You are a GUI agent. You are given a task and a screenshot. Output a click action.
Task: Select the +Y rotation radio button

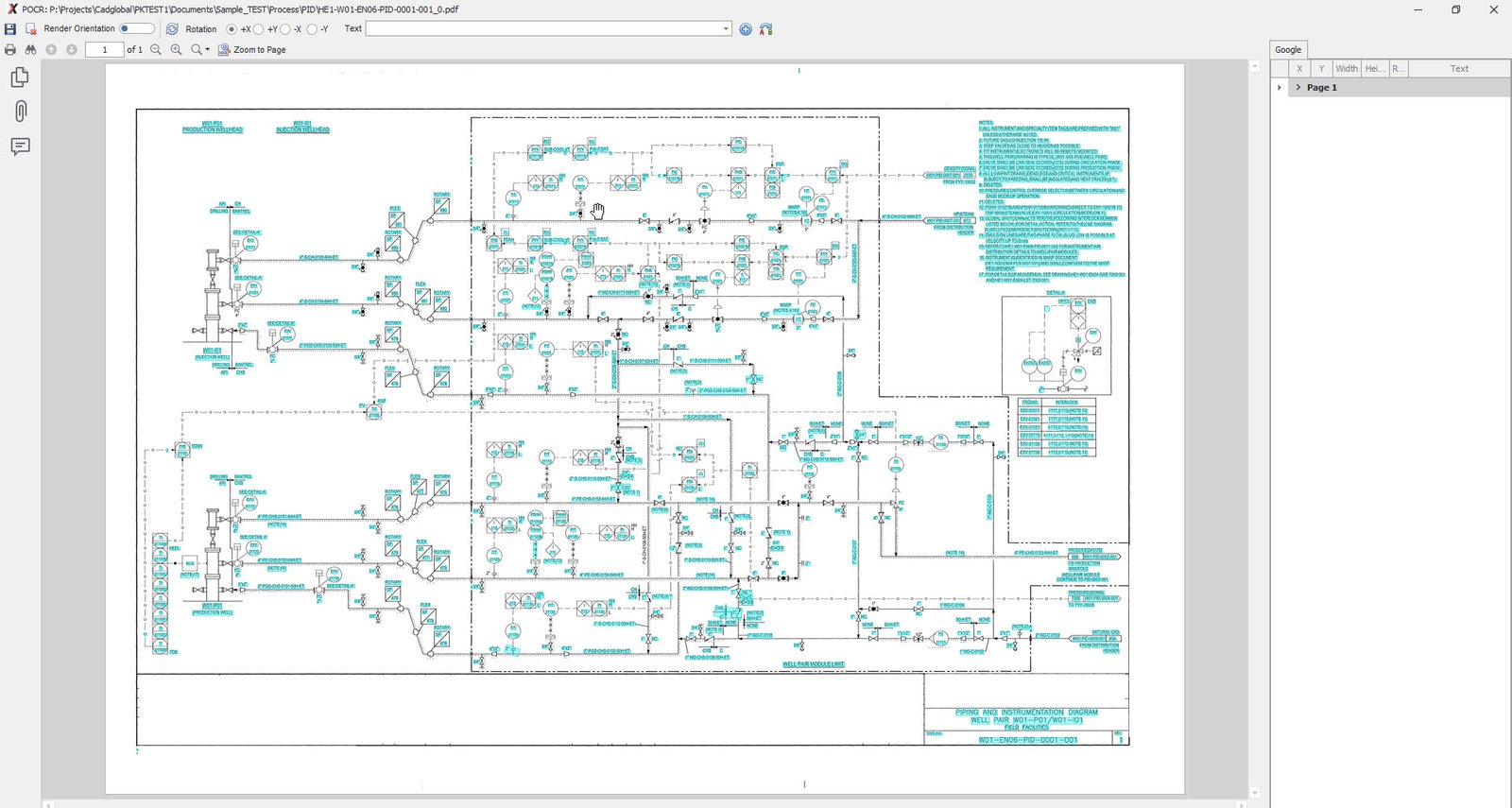tap(259, 29)
